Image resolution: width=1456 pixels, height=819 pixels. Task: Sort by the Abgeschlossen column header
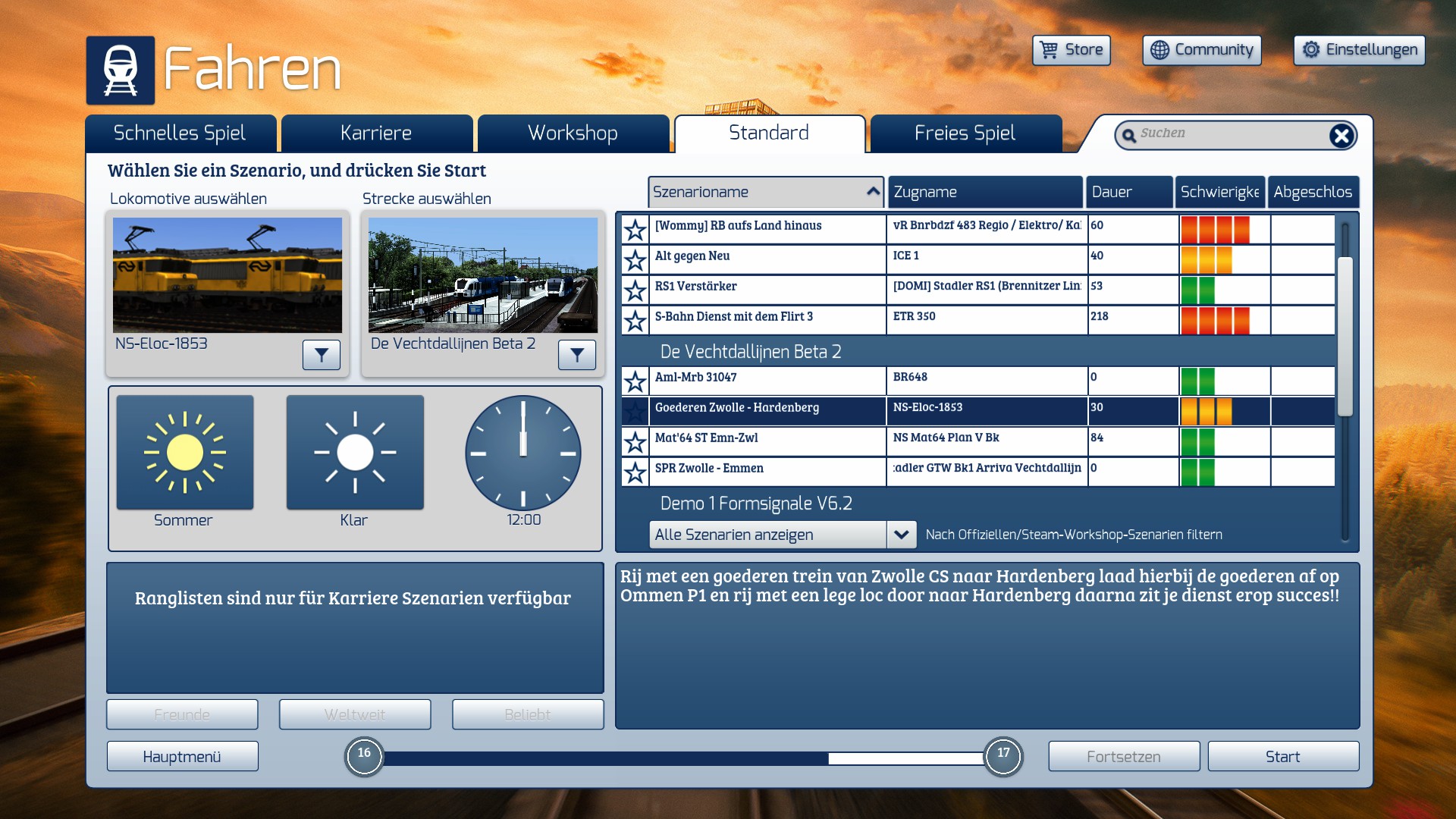1313,192
